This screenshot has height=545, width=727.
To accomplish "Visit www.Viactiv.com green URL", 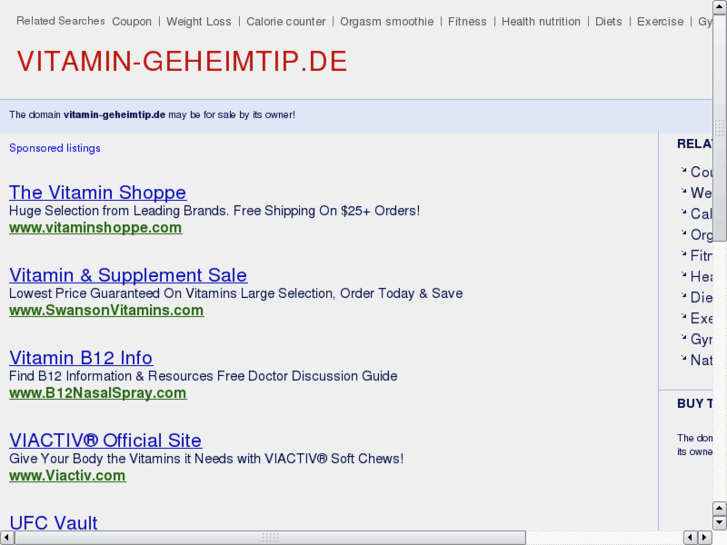I will coord(67,475).
